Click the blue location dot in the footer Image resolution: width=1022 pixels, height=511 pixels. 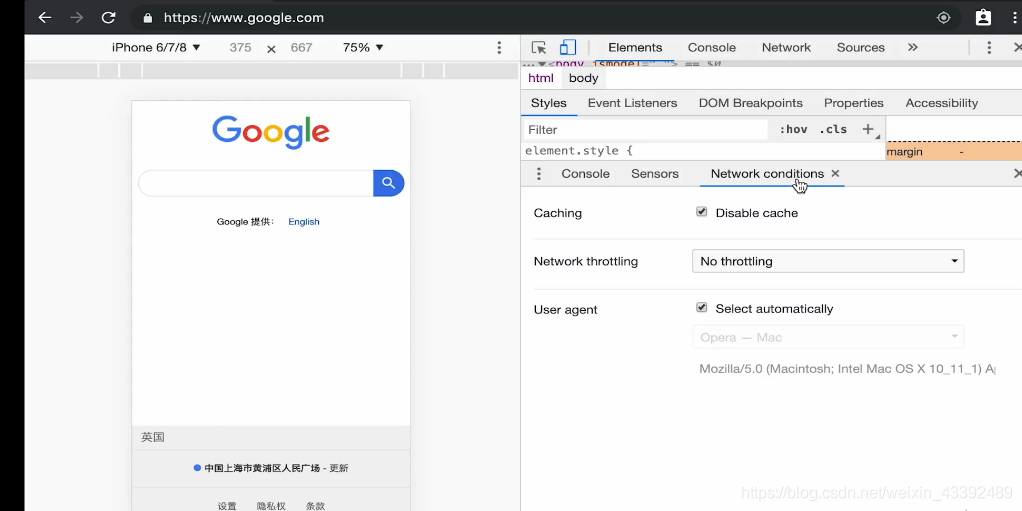click(x=197, y=468)
